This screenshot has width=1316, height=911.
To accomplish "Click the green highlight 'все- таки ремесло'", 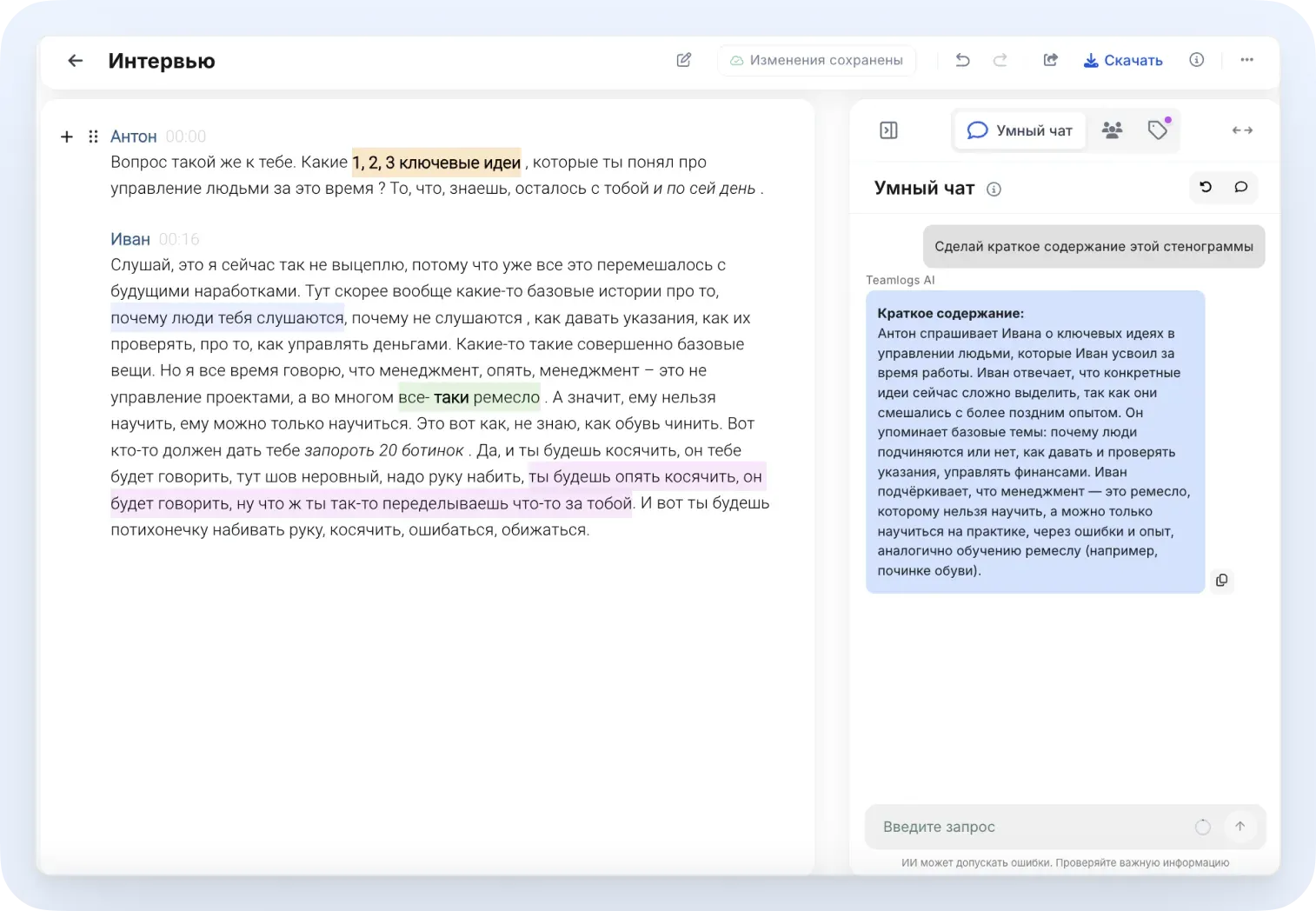I will (x=469, y=397).
